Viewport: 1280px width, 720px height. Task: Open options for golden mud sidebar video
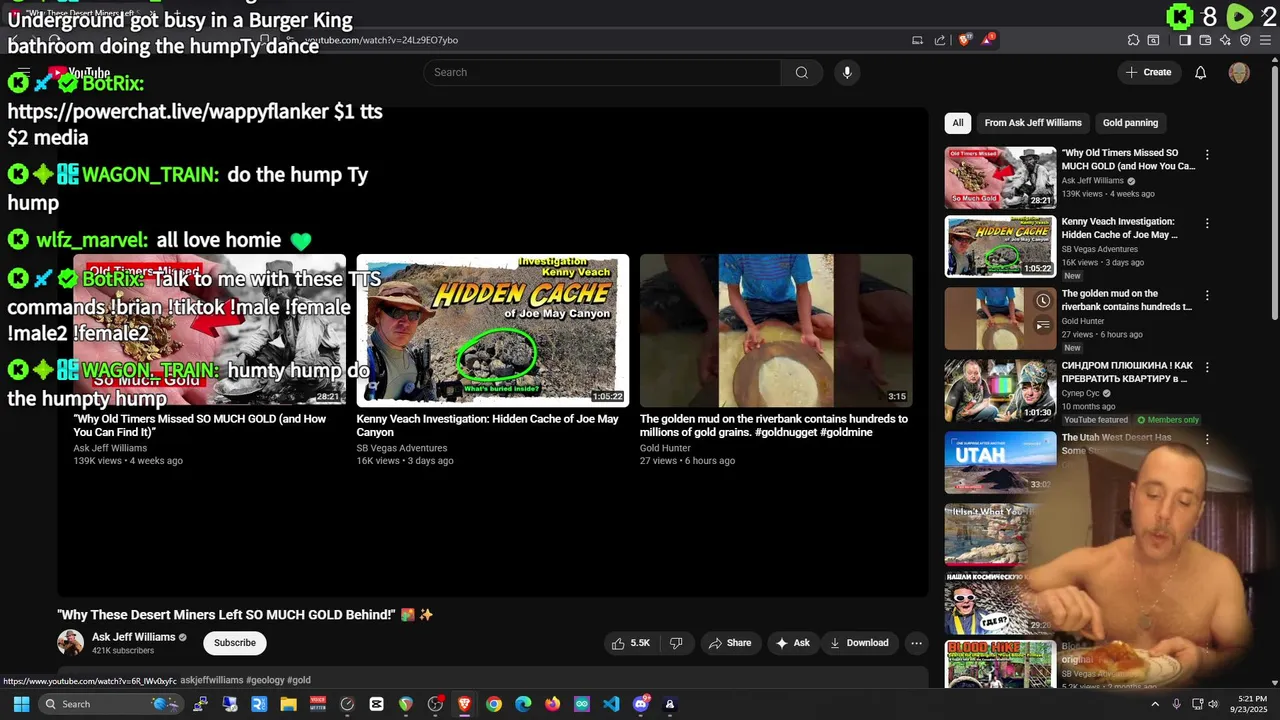[1207, 295]
